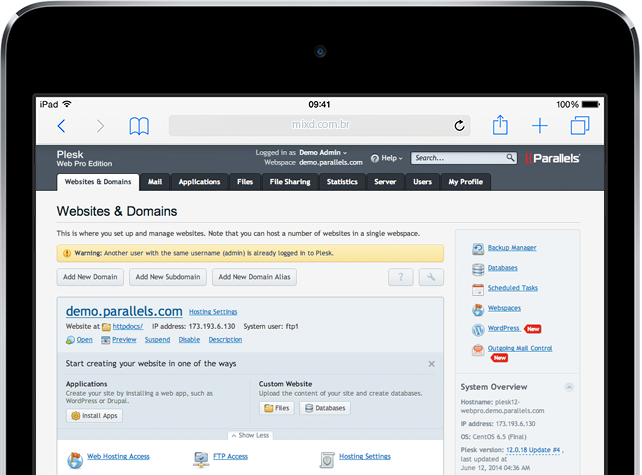Screen dimensions: 642x475
Task: Click the Outgoing Mail Control envelope icon
Action: click(478, 350)
